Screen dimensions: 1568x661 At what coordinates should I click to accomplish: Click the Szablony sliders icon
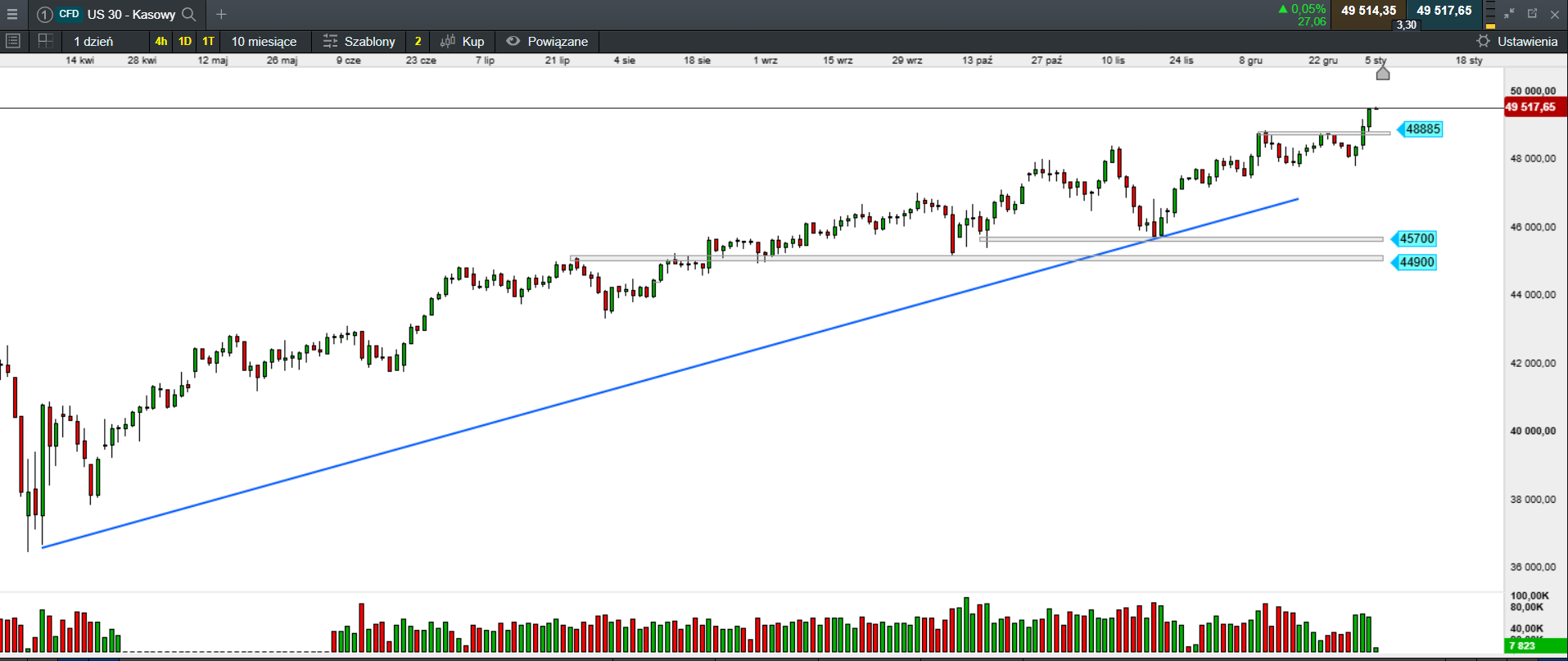point(330,41)
